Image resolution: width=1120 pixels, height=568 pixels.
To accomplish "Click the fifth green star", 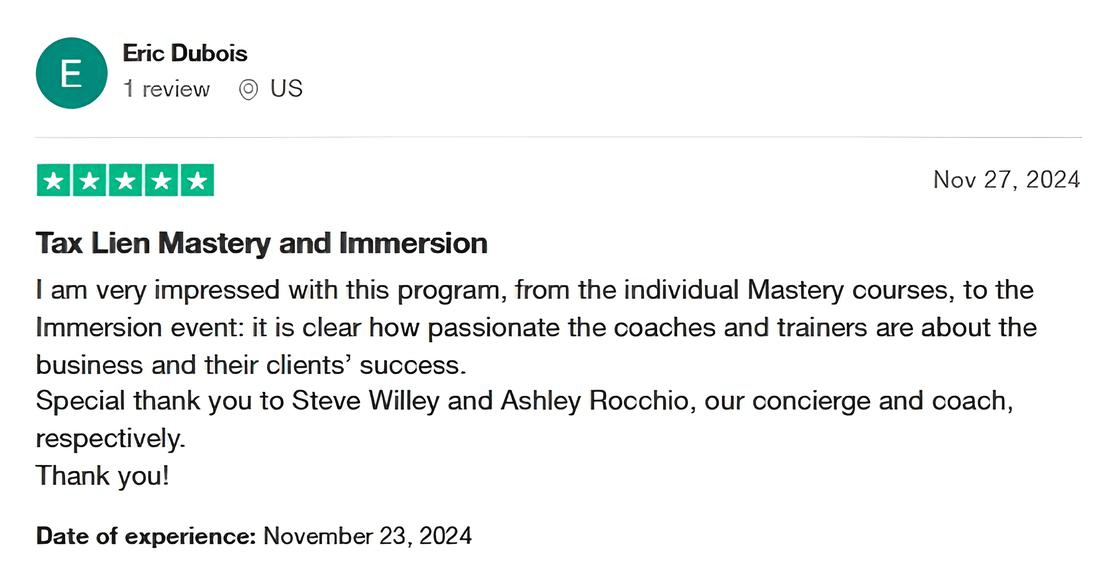I will (197, 181).
